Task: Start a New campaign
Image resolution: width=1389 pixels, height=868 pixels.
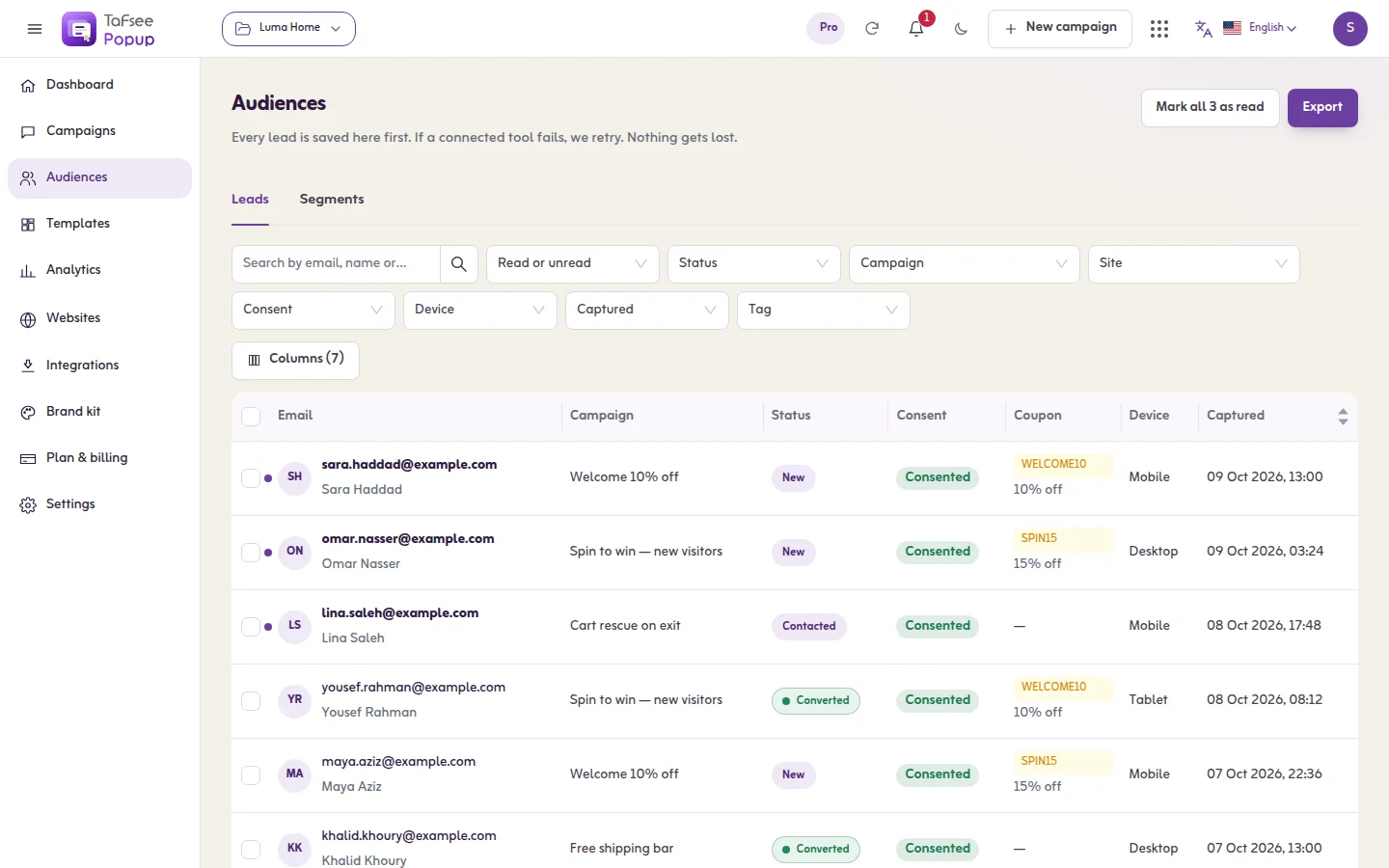Action: click(1060, 29)
